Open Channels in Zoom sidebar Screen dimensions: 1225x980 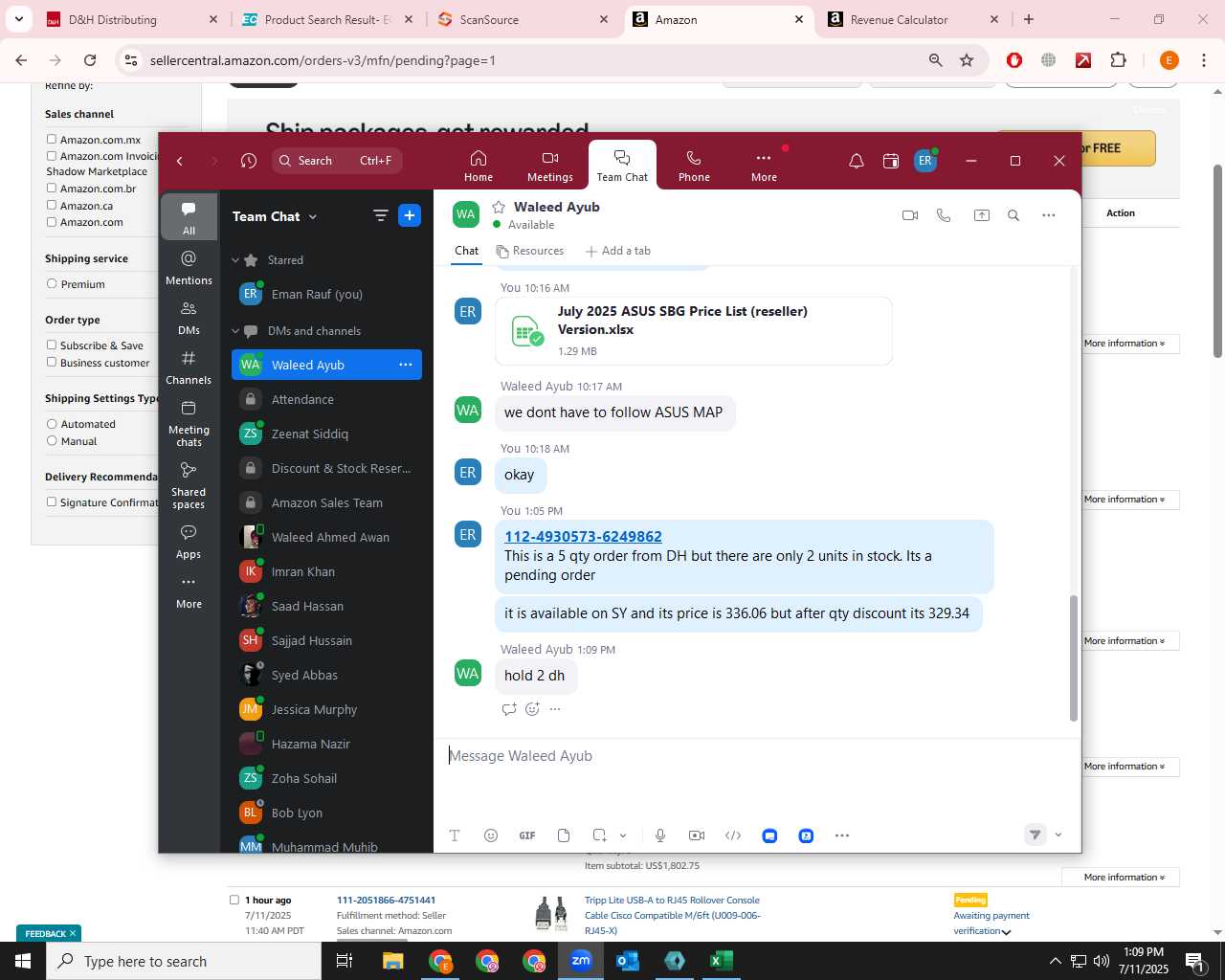pyautogui.click(x=189, y=367)
